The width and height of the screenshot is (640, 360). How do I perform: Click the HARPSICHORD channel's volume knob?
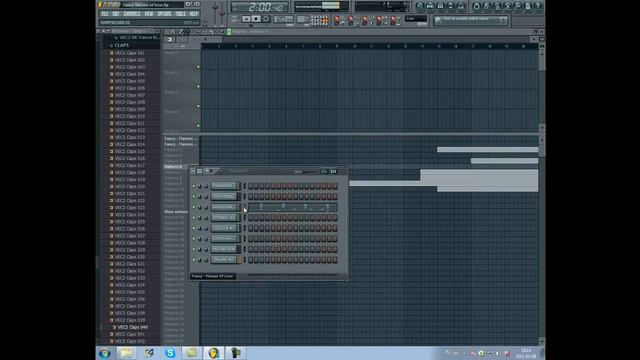[206, 207]
